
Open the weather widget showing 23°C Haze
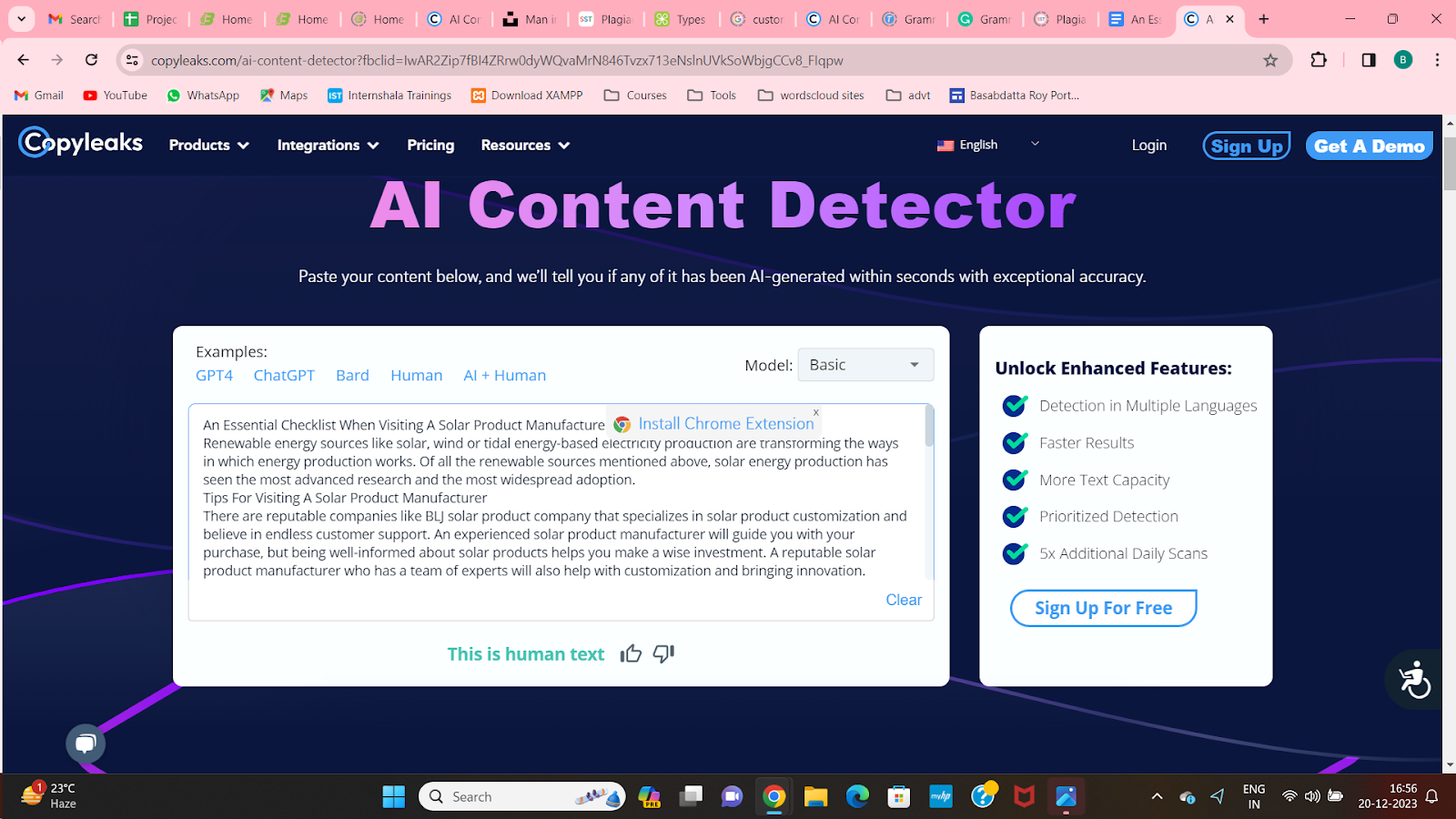pos(49,795)
